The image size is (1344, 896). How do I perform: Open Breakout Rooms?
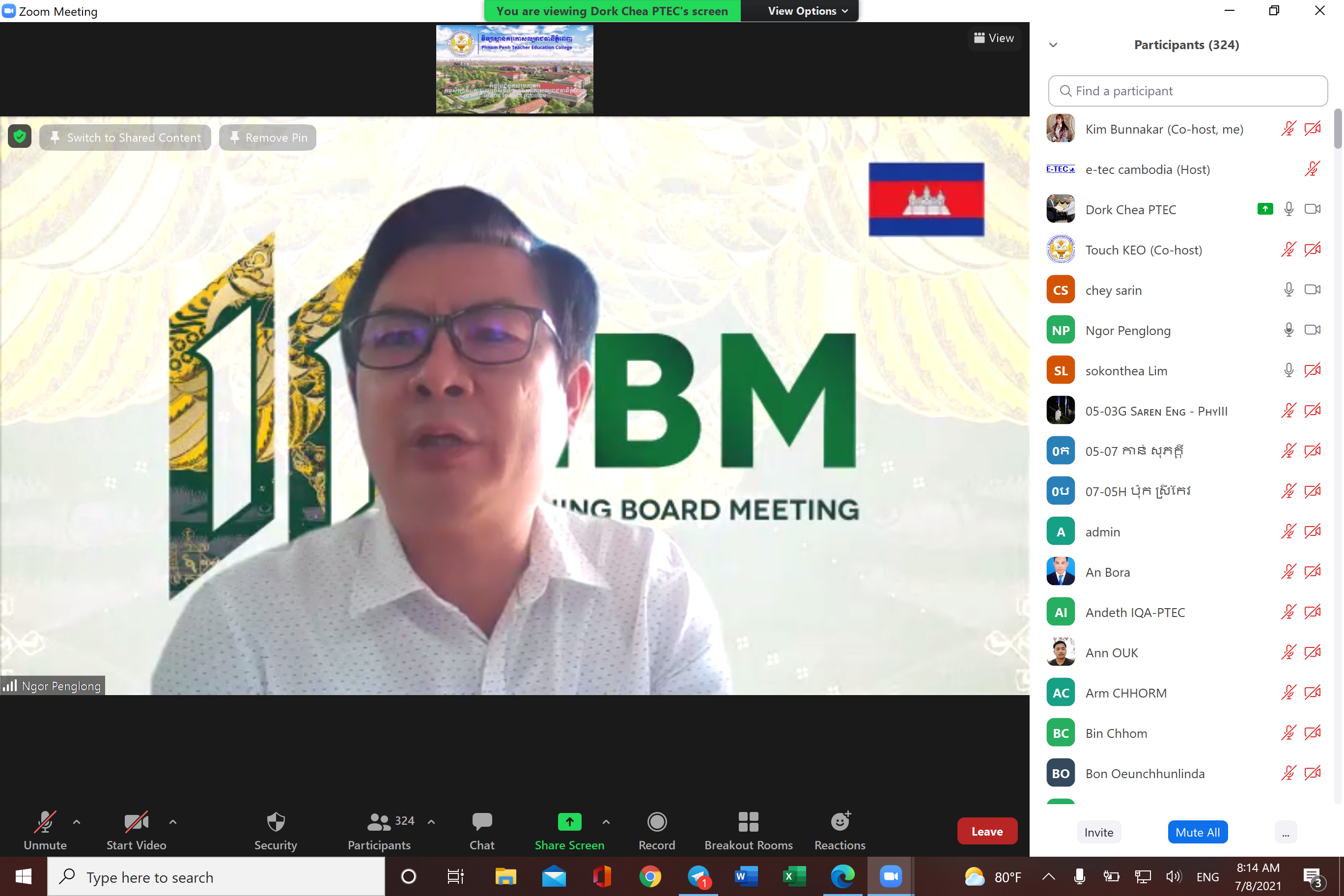(x=748, y=823)
